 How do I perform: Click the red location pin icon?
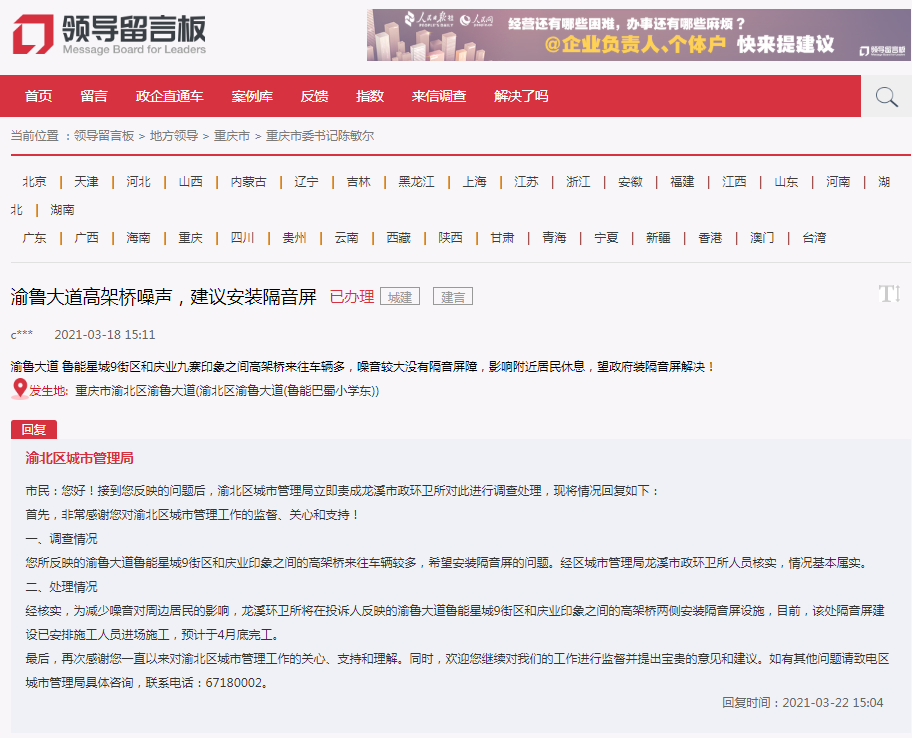click(x=19, y=389)
